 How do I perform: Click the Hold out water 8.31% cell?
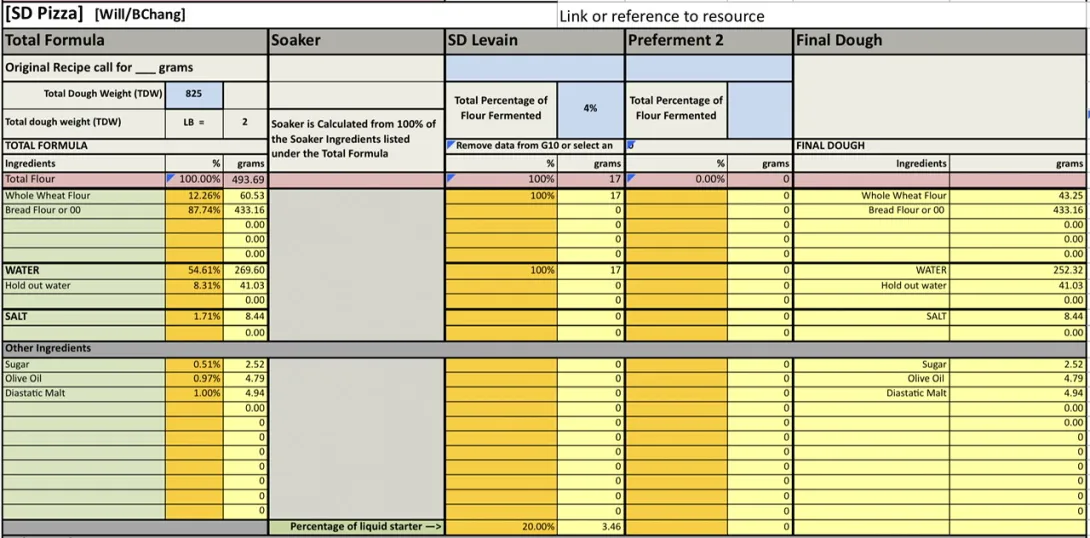194,285
